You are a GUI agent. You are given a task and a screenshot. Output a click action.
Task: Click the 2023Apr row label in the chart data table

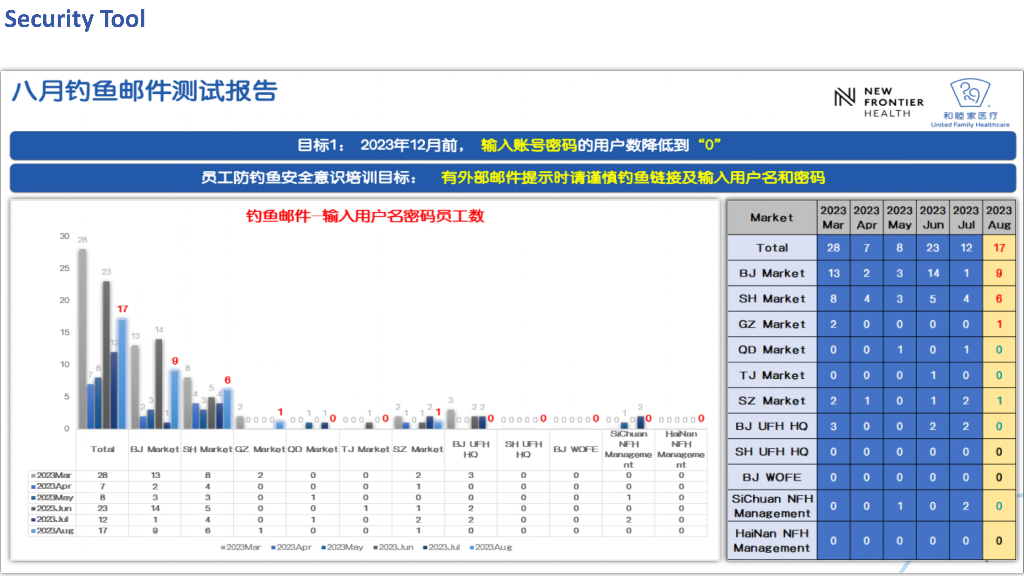pyautogui.click(x=52, y=487)
